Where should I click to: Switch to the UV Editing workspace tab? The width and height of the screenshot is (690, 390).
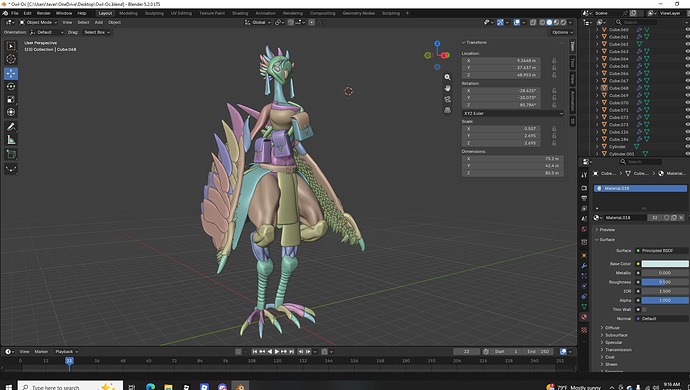point(181,13)
